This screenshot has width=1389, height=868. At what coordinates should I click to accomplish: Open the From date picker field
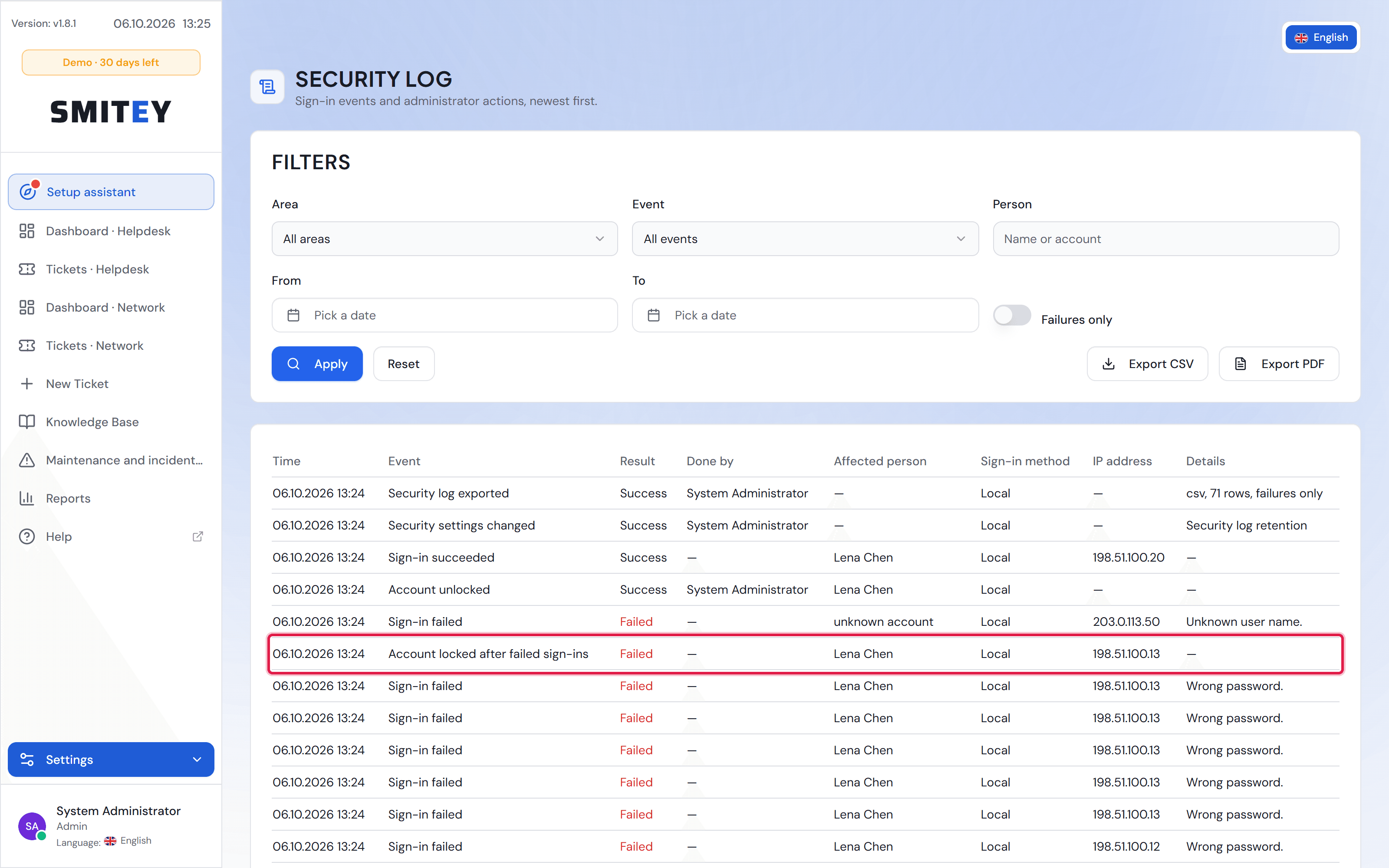coord(445,315)
